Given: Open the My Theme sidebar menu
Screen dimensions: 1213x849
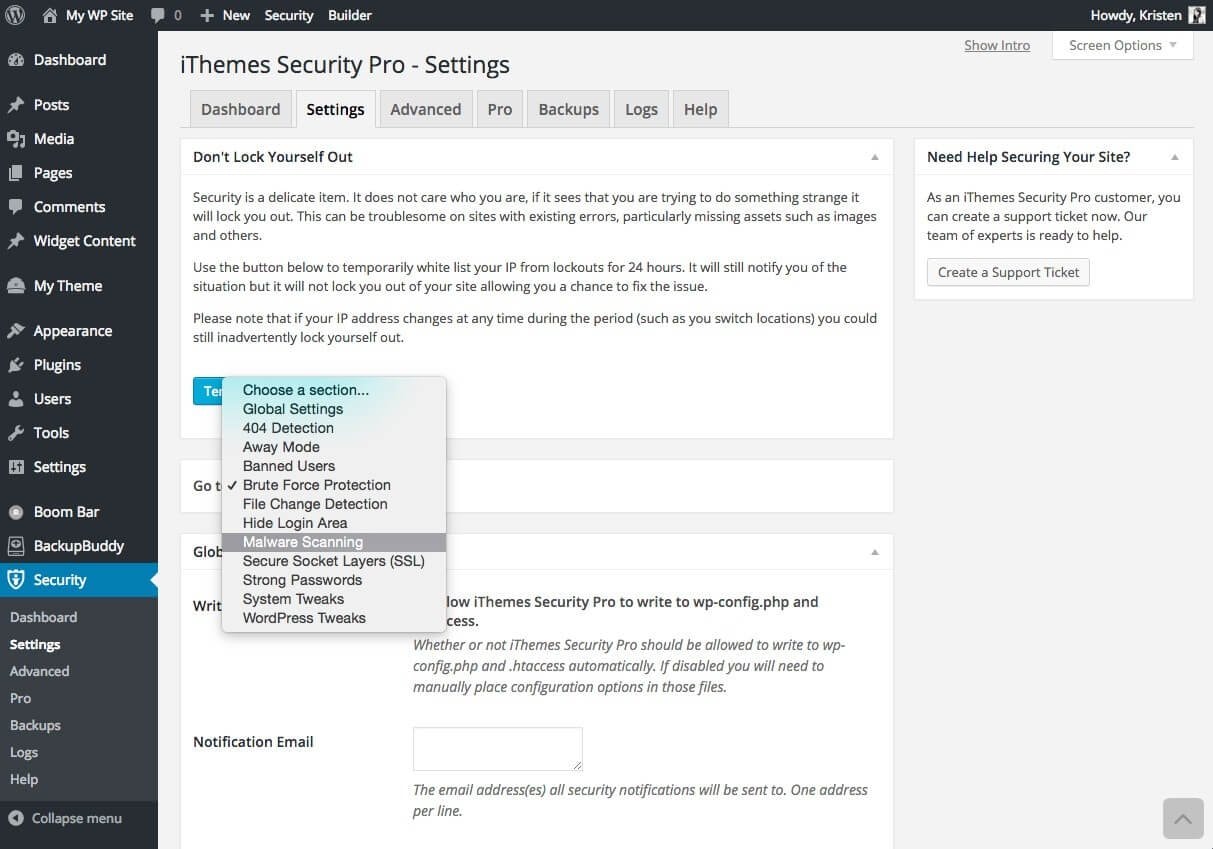Looking at the screenshot, I should (79, 286).
